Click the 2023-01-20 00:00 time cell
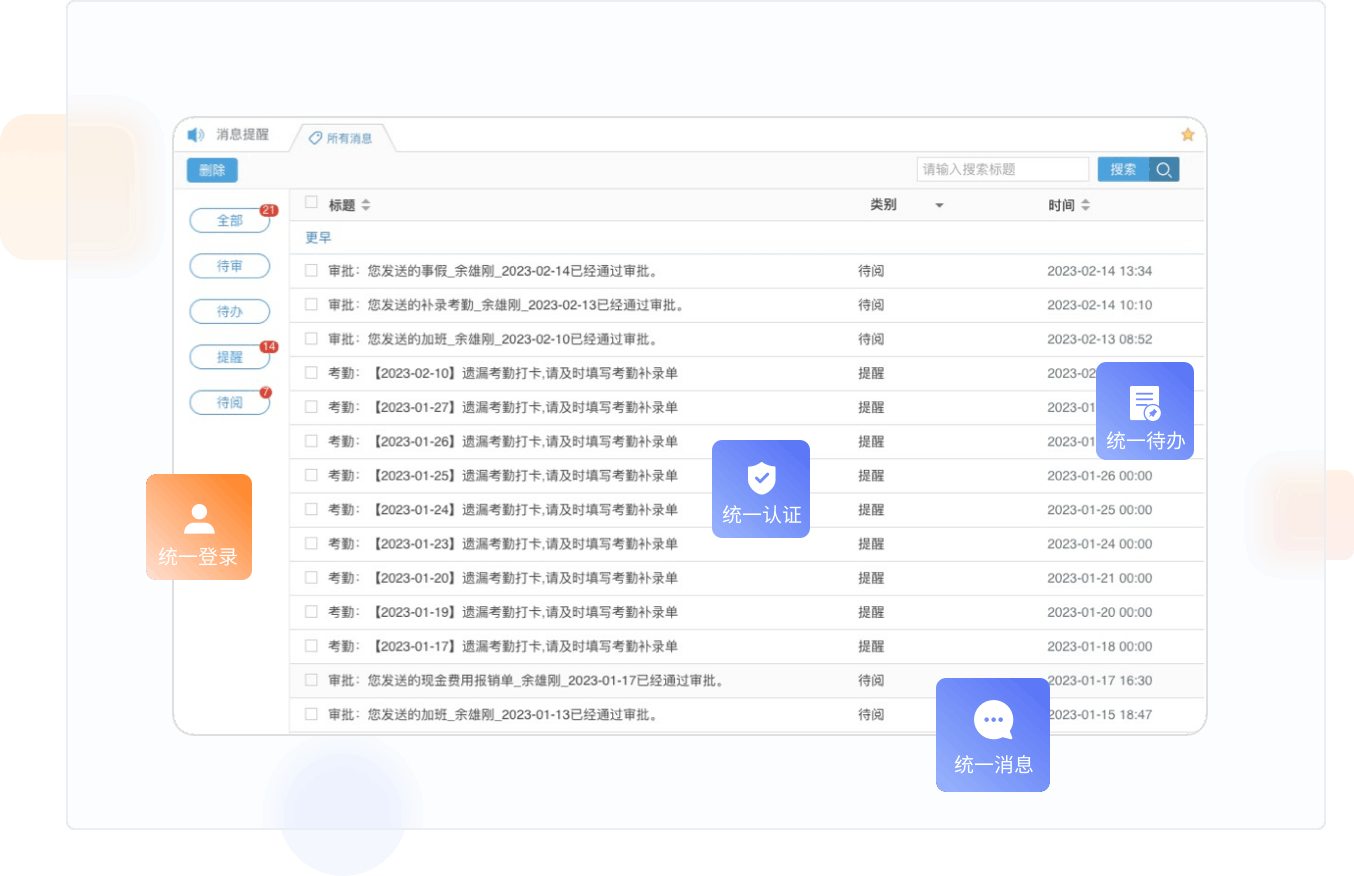The width and height of the screenshot is (1354, 876). tap(1099, 611)
